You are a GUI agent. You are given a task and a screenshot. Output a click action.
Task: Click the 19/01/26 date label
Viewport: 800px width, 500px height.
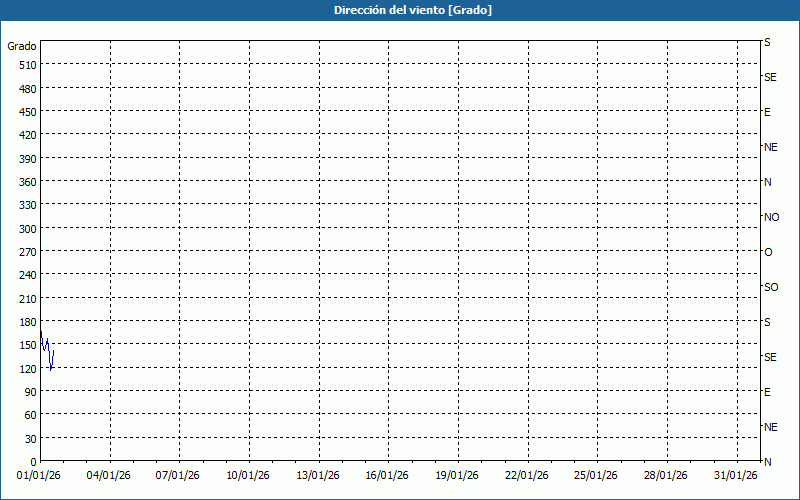[x=457, y=476]
